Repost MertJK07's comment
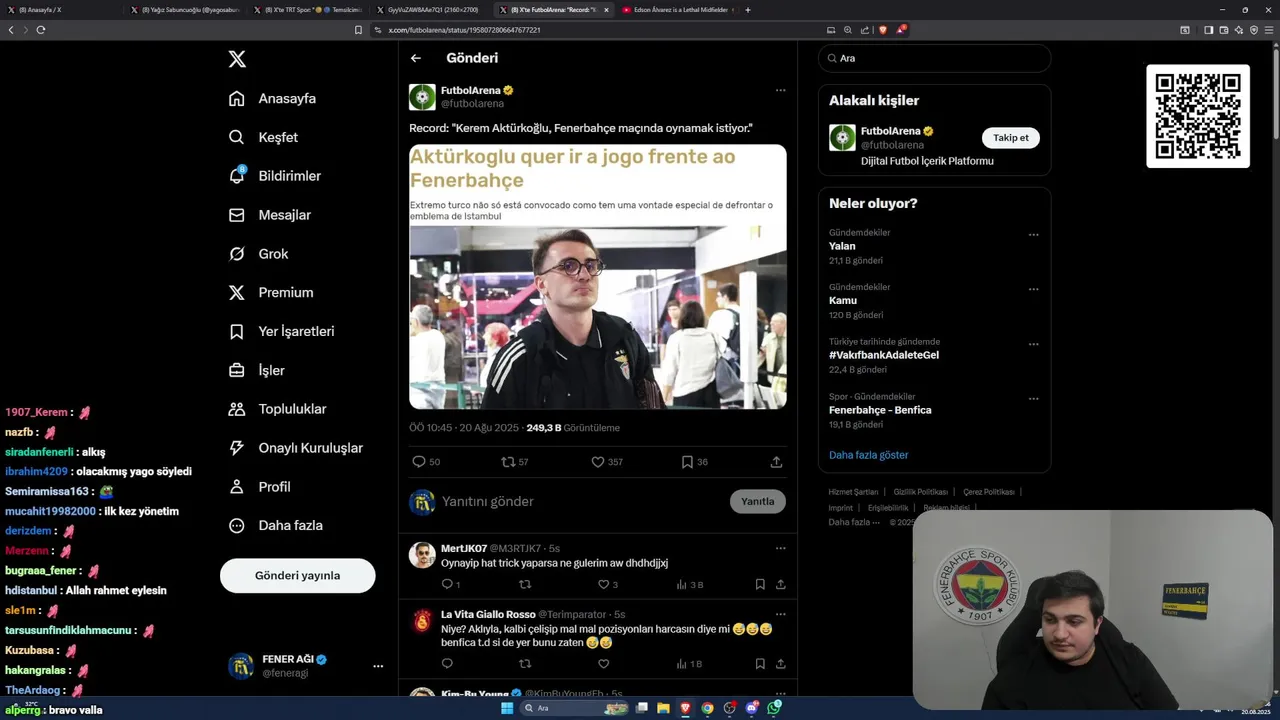The image size is (1280, 720). [x=525, y=584]
